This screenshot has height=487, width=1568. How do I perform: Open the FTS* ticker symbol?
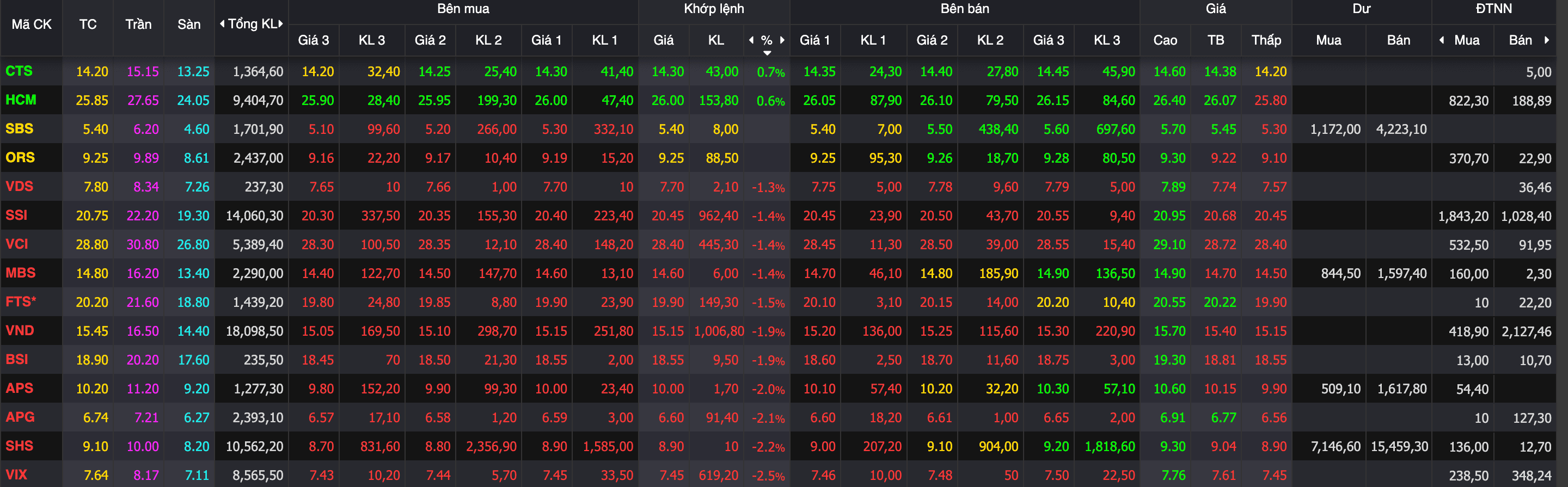(21, 301)
